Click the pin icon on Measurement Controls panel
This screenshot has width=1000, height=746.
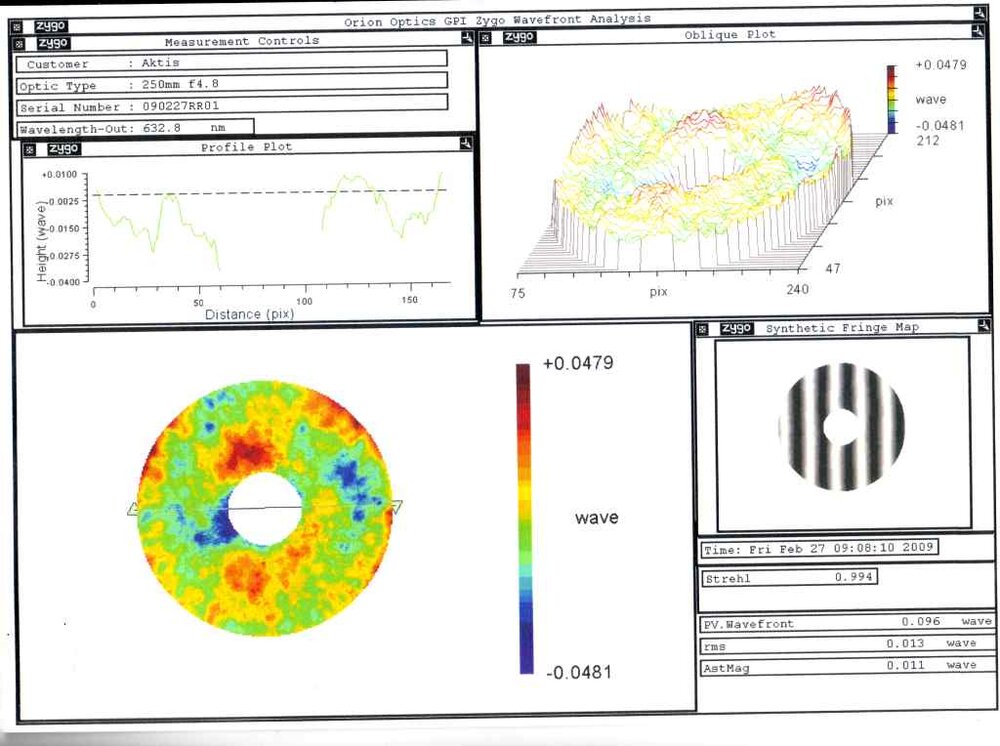click(468, 37)
